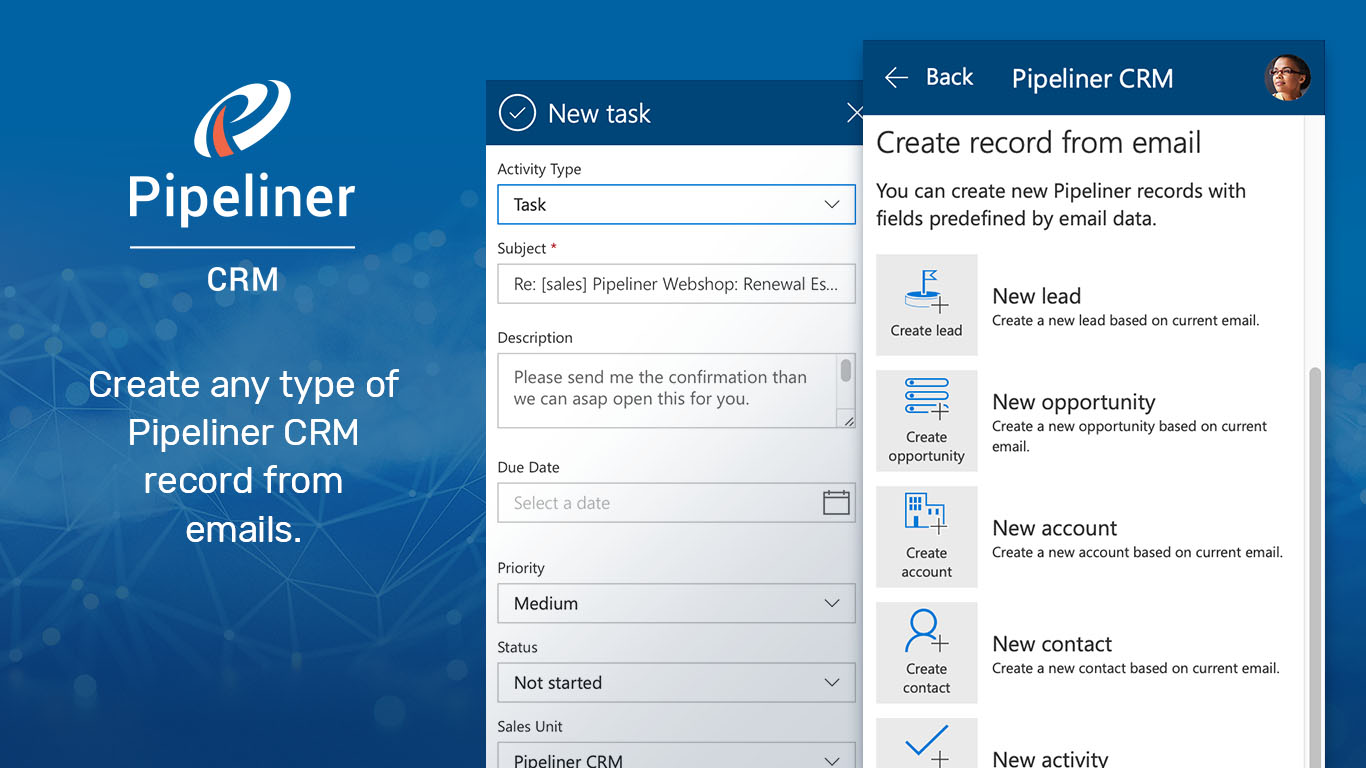This screenshot has width=1366, height=768.
Task: Click the Create account building icon
Action: 925,514
